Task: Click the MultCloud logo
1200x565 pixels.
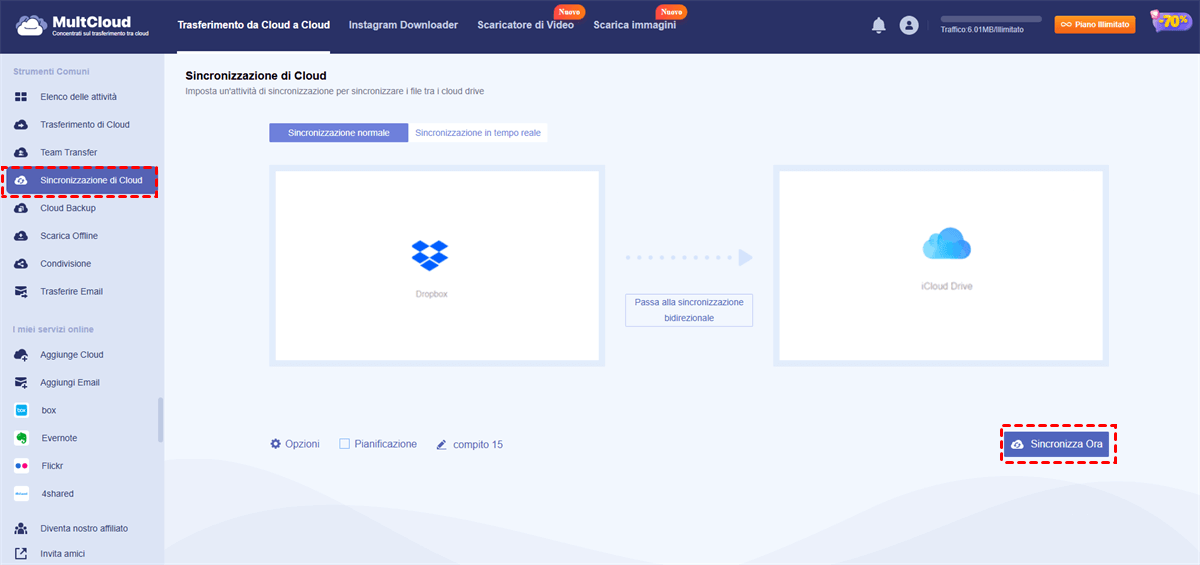Action: click(81, 25)
